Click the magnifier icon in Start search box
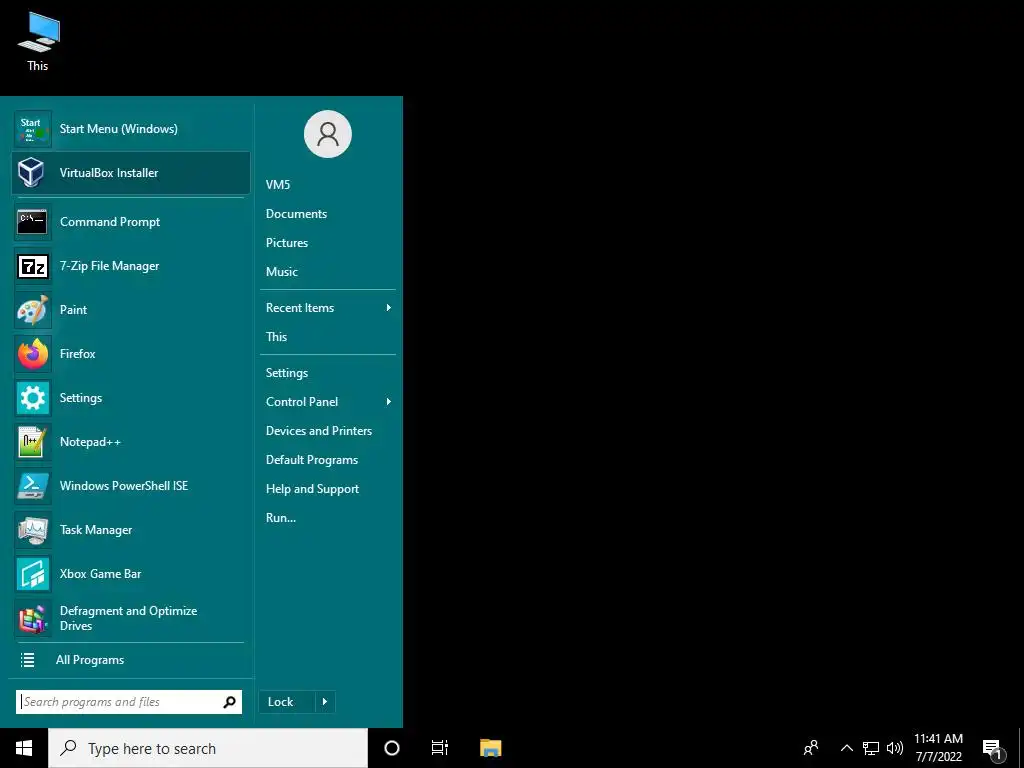This screenshot has height=768, width=1024. pos(229,702)
